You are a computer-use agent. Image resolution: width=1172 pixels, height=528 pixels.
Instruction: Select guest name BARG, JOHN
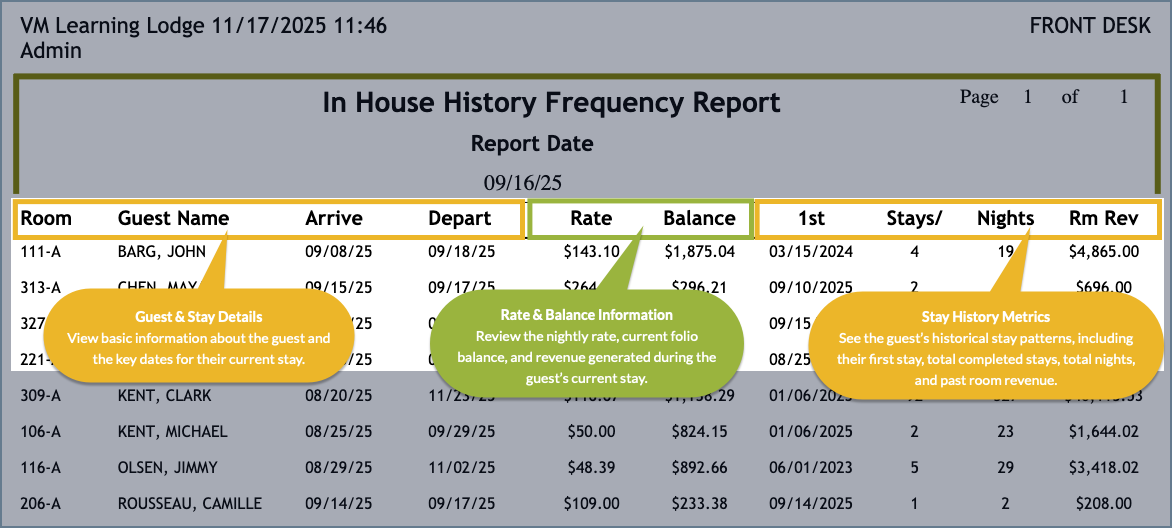tap(155, 252)
